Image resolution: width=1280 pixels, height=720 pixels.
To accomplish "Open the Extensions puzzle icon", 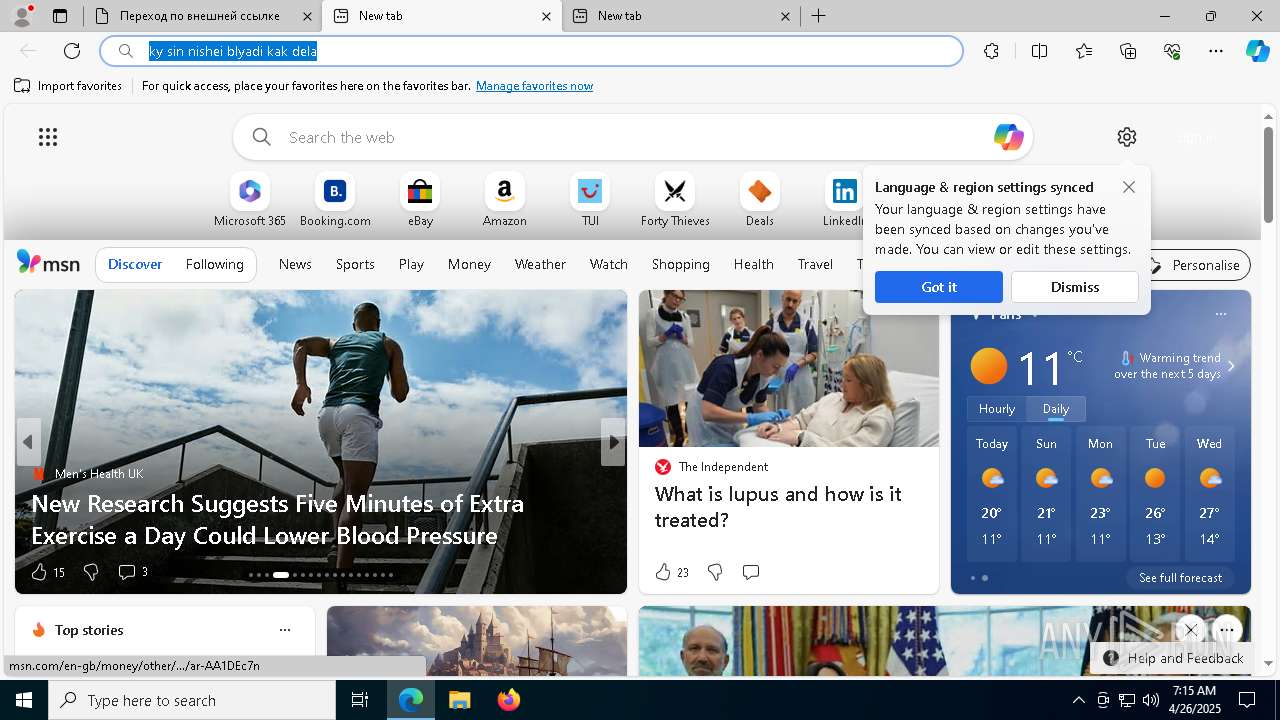I will point(991,51).
